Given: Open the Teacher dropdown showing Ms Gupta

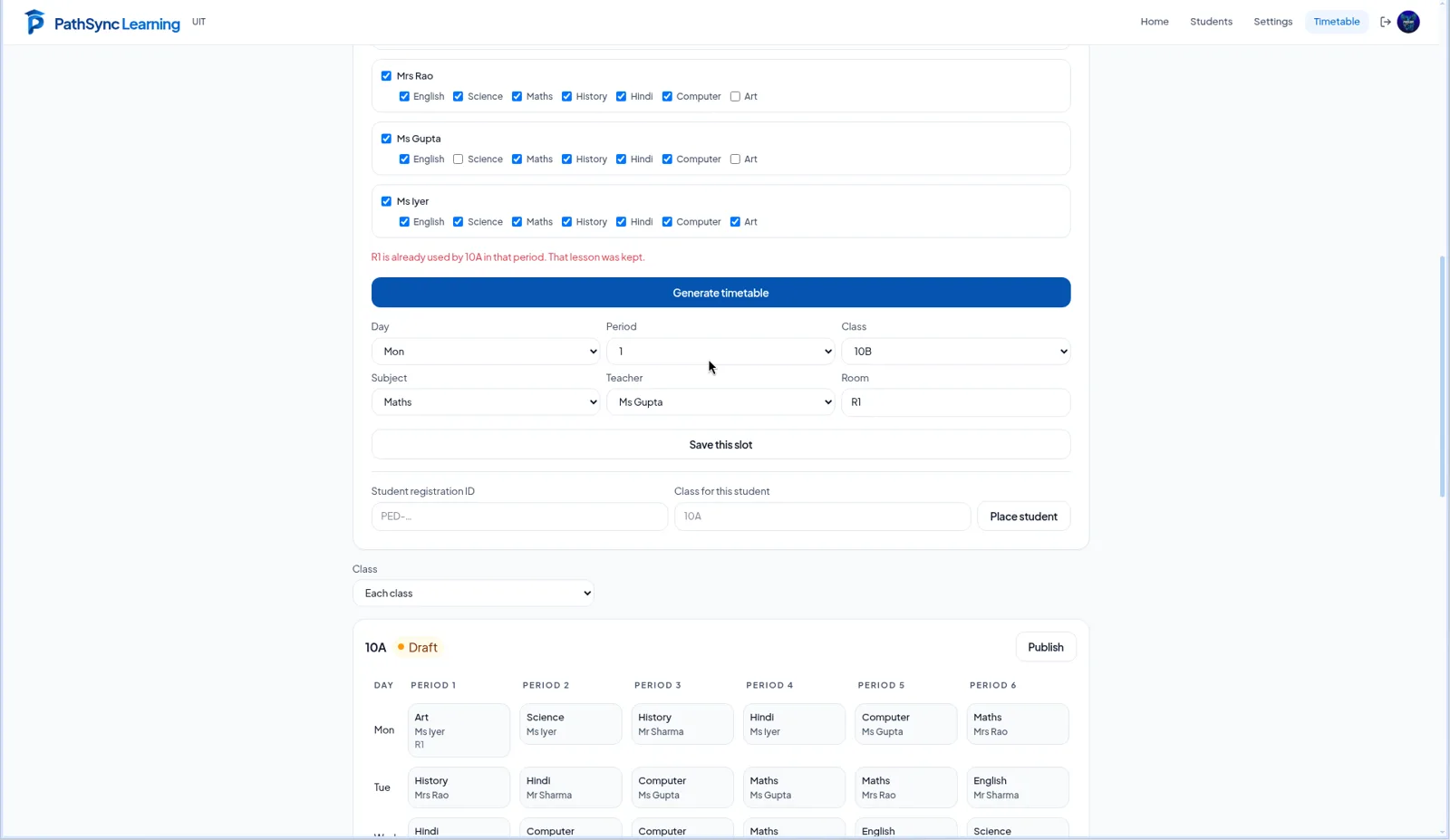Looking at the screenshot, I should pyautogui.click(x=720, y=402).
